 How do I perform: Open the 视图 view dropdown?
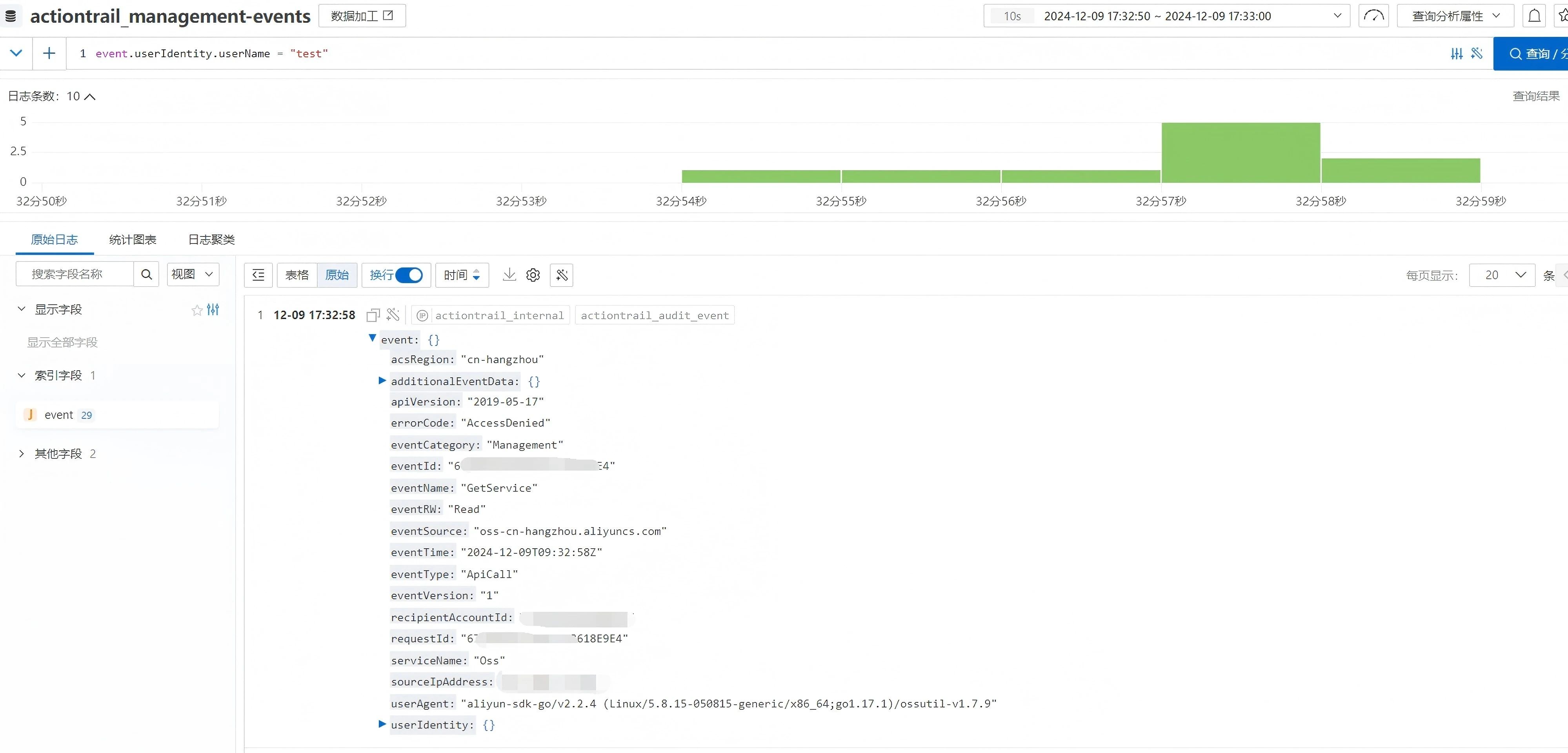pos(193,275)
